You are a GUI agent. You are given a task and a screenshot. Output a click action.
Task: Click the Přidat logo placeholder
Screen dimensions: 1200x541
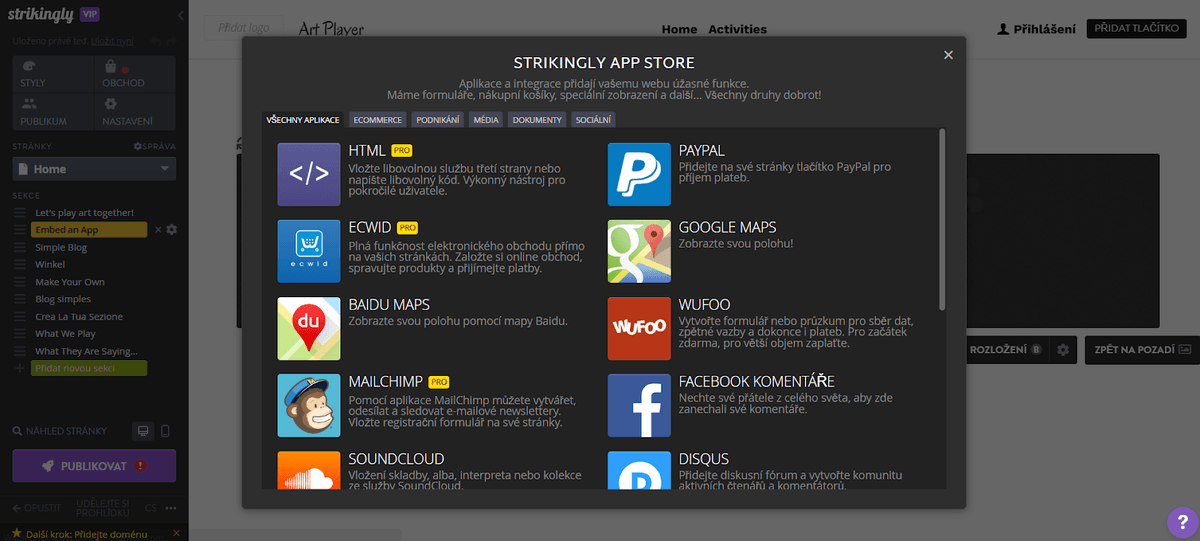click(x=243, y=29)
